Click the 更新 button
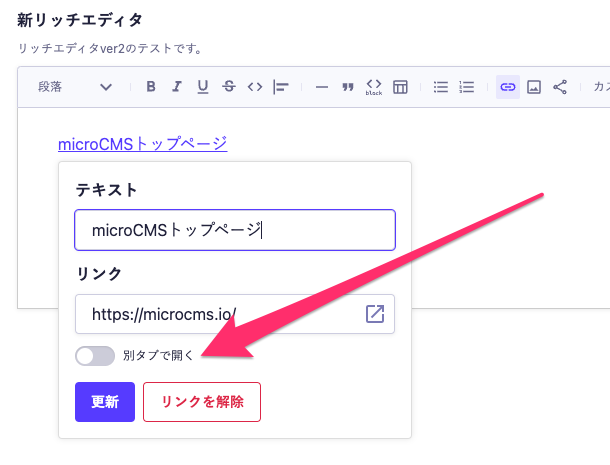 tap(105, 402)
